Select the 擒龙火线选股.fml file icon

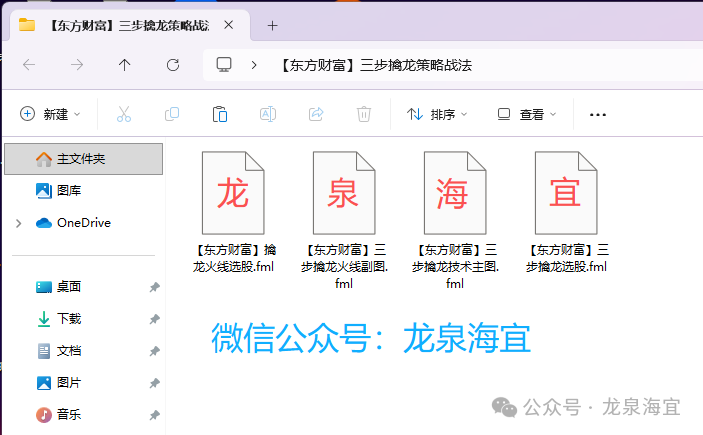coord(233,193)
